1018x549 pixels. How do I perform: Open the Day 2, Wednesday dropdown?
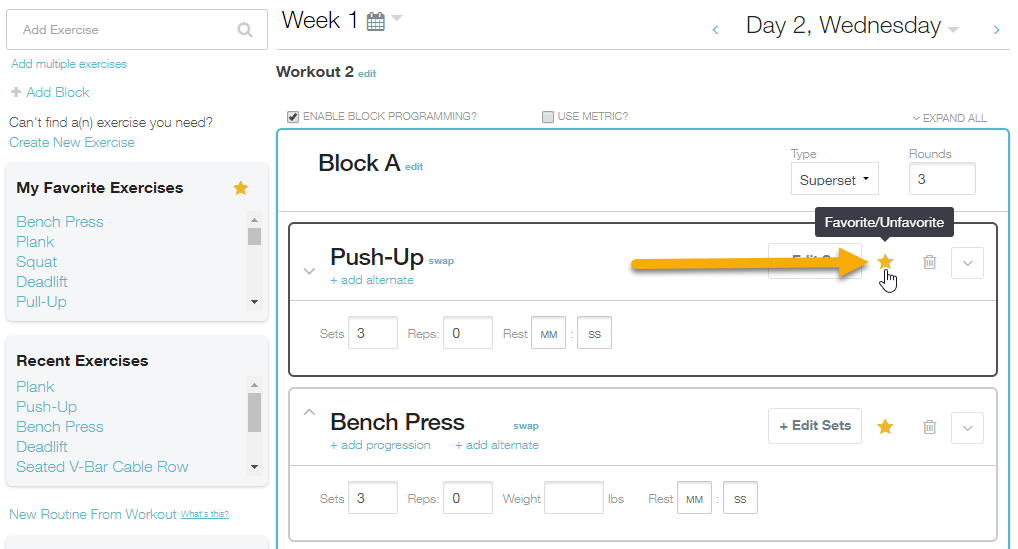(953, 30)
